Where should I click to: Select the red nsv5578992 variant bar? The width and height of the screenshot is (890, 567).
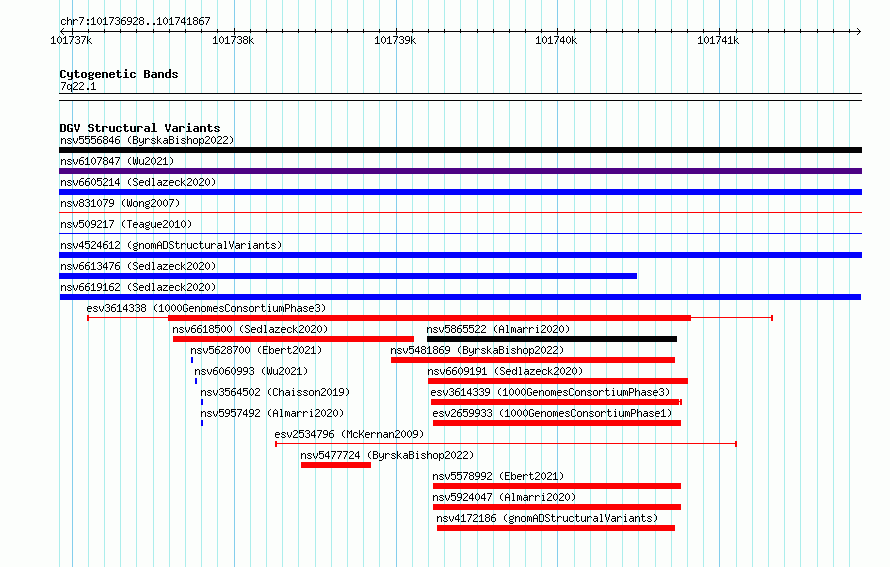tap(557, 486)
